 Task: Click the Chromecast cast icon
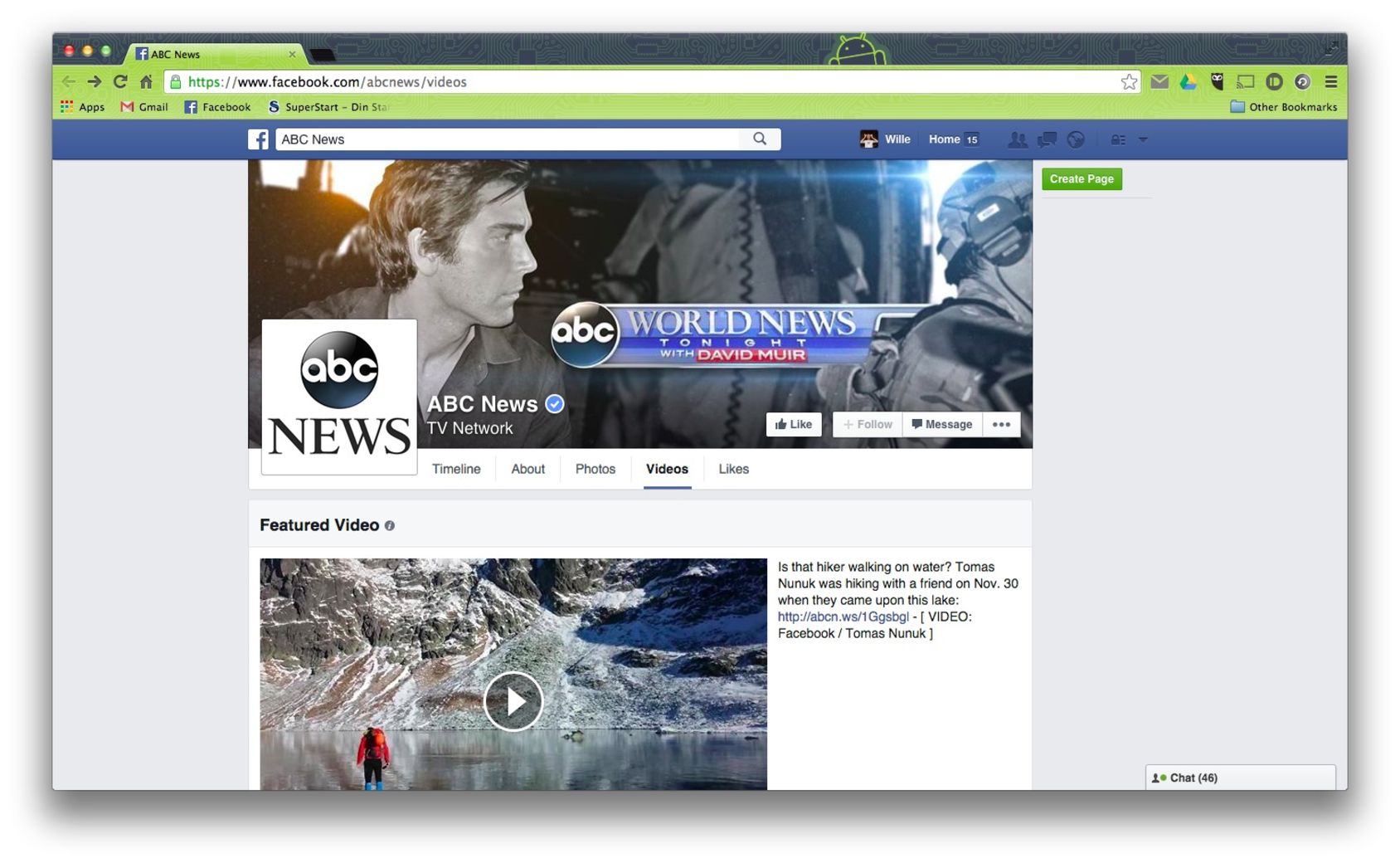1245,81
